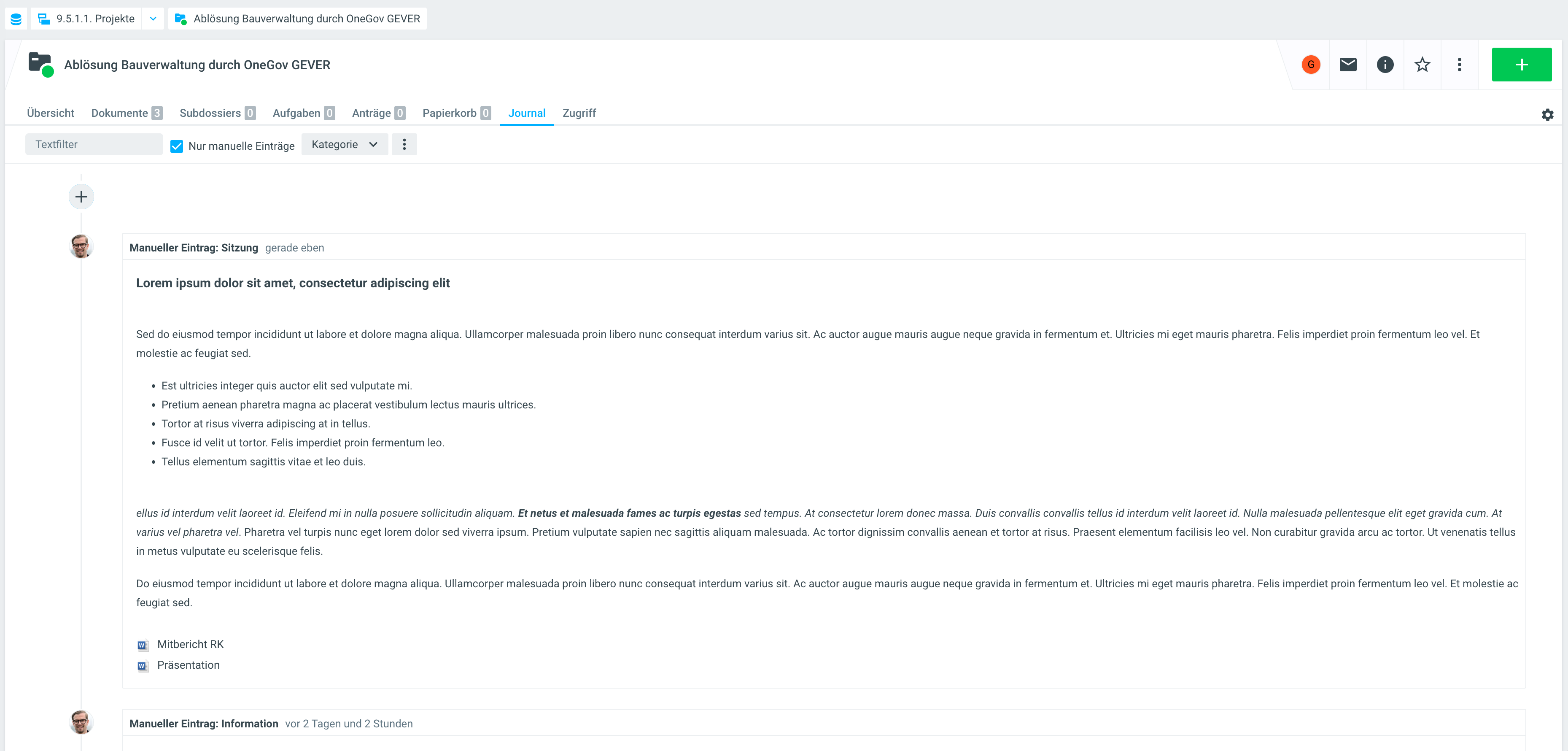
Task: Uncheck Nur manuelle Einträge checkbox
Action: pos(177,146)
